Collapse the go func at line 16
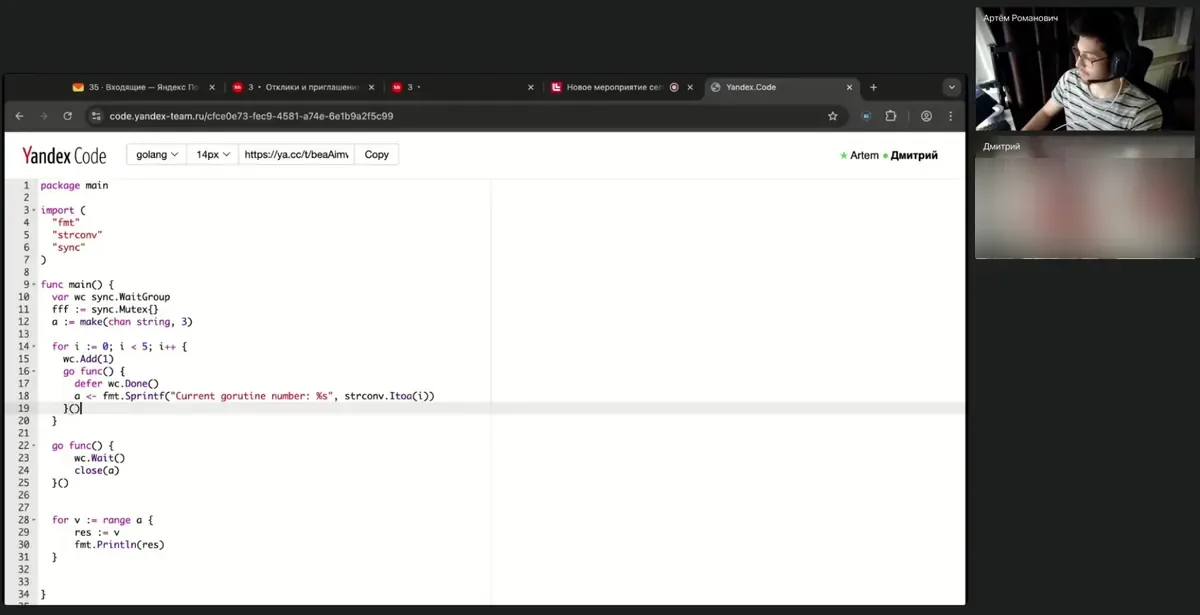 [x=34, y=371]
